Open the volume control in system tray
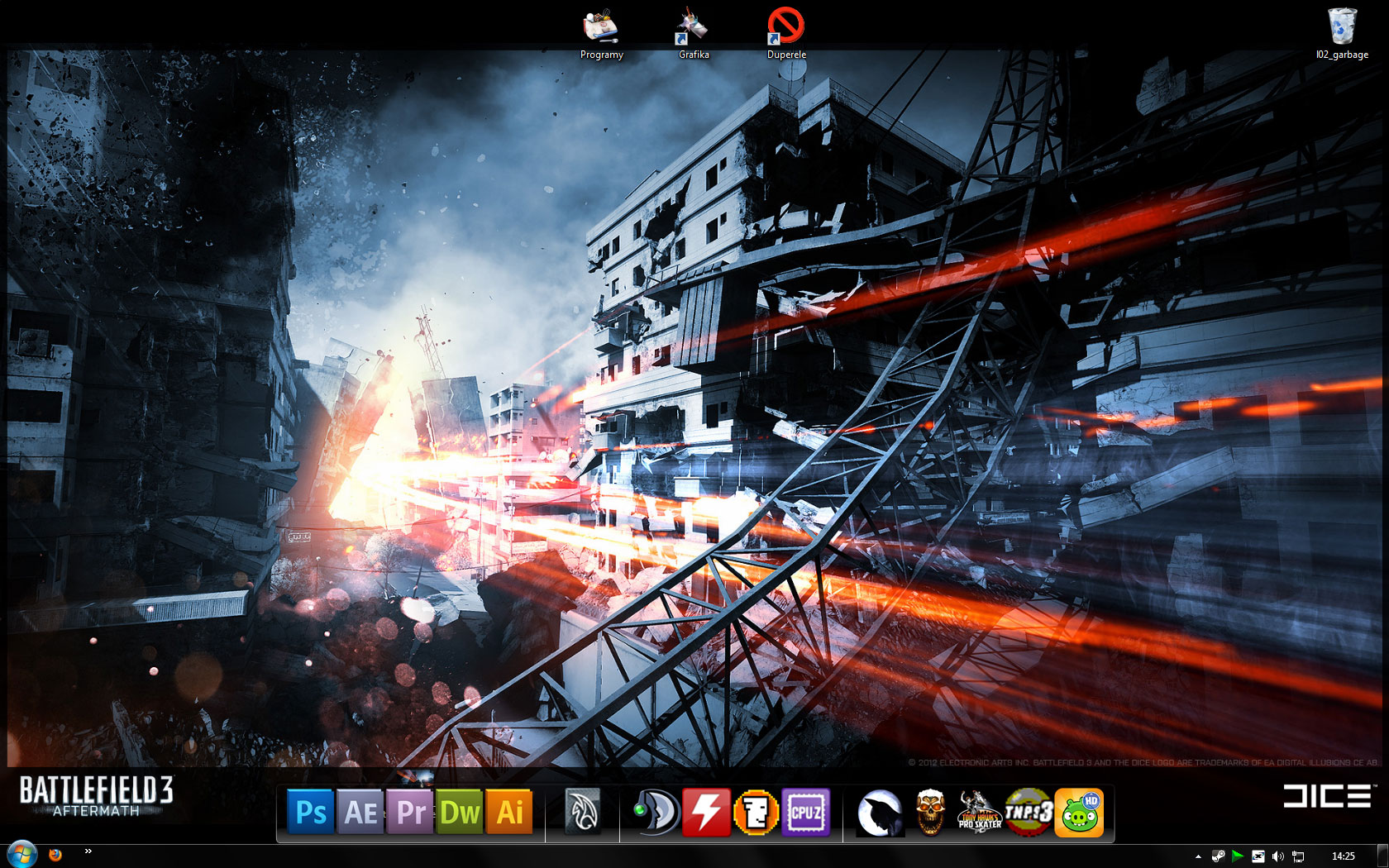 [x=1277, y=856]
